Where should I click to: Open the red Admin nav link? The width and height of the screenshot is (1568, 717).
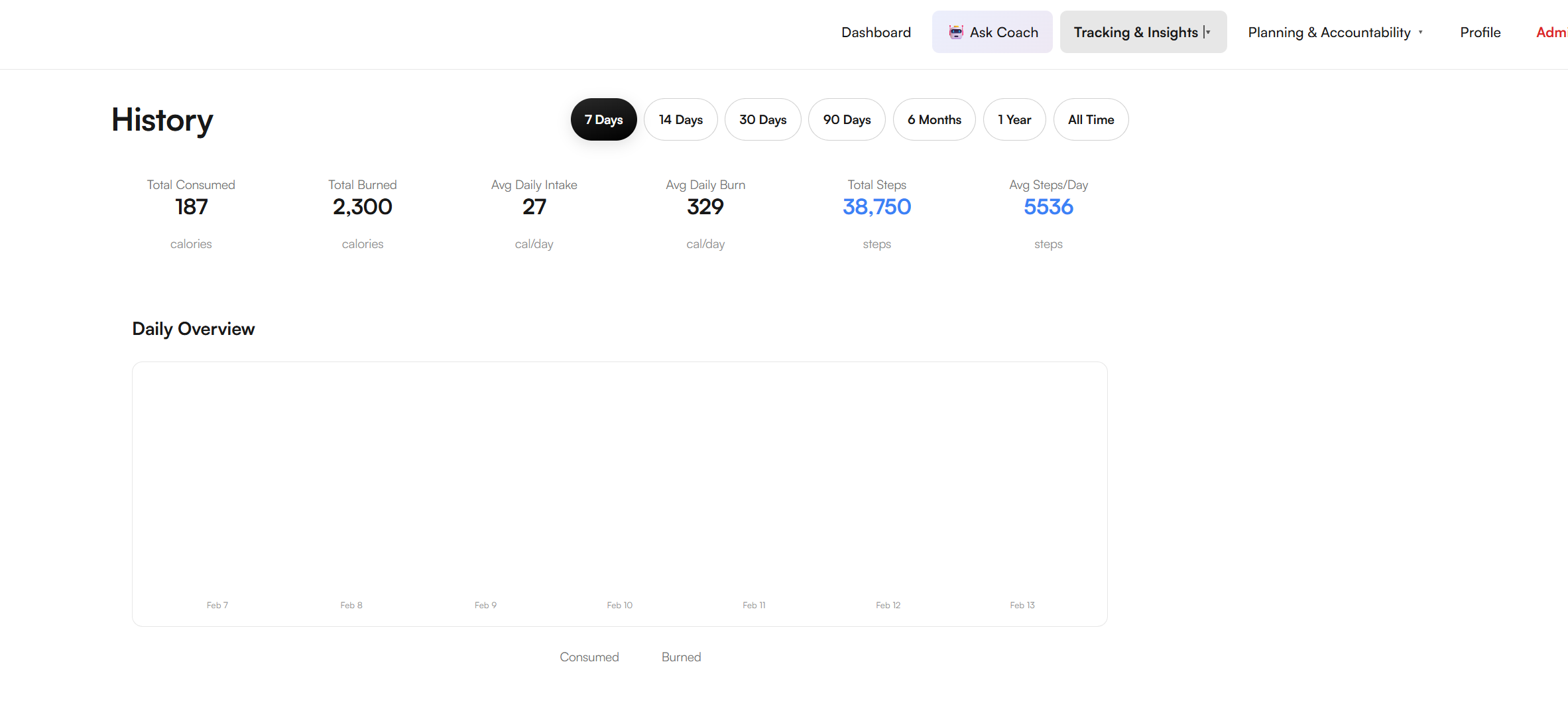[1551, 32]
